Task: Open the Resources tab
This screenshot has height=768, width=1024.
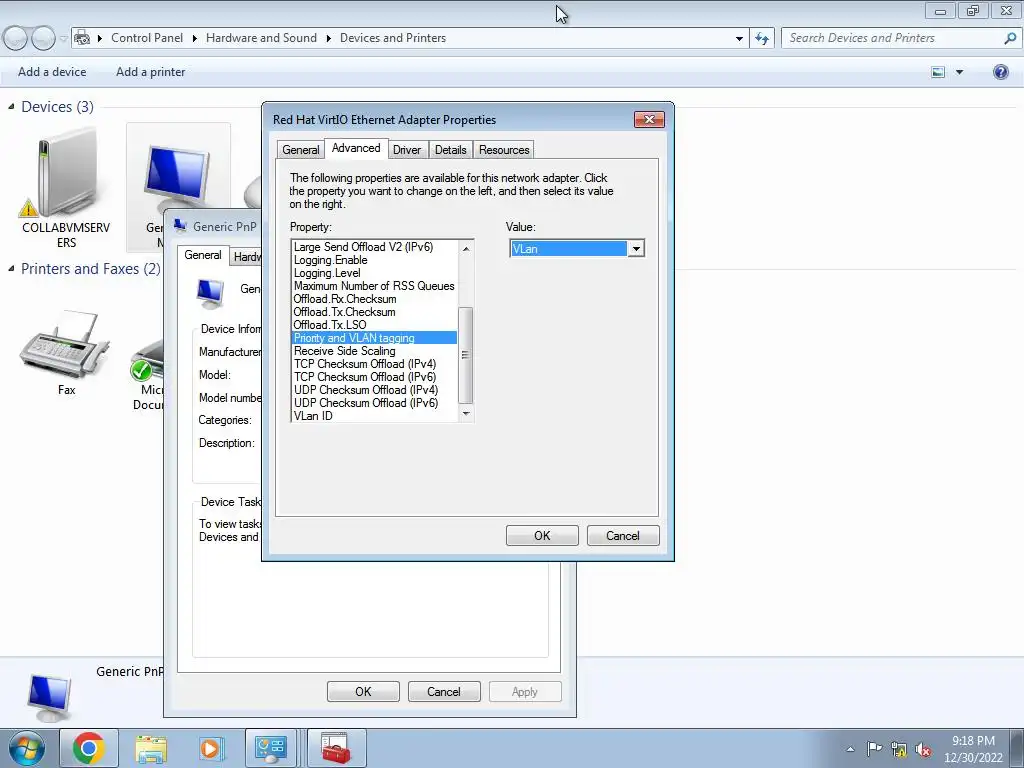Action: click(x=504, y=150)
